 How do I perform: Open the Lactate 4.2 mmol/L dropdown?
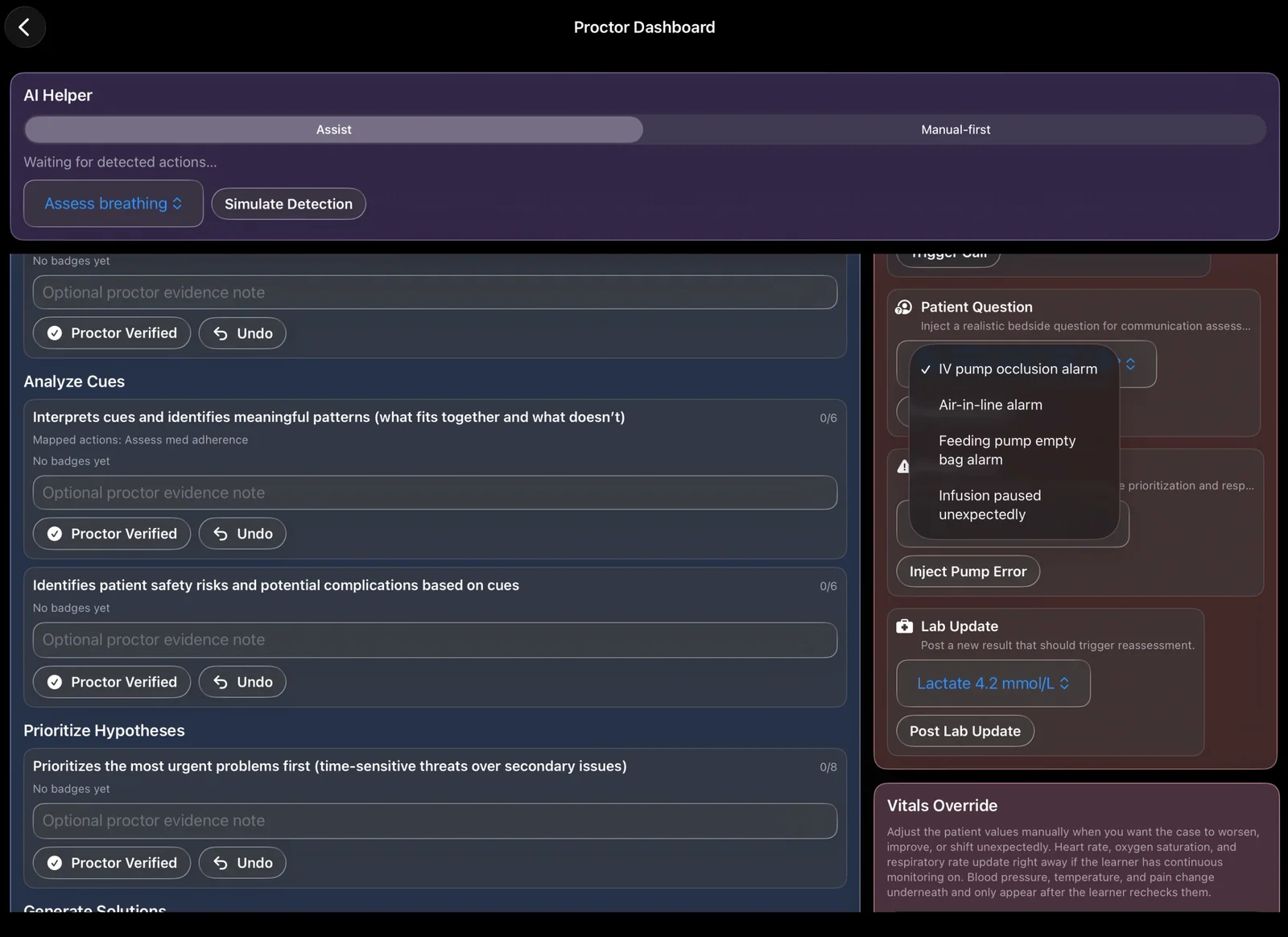coord(993,683)
